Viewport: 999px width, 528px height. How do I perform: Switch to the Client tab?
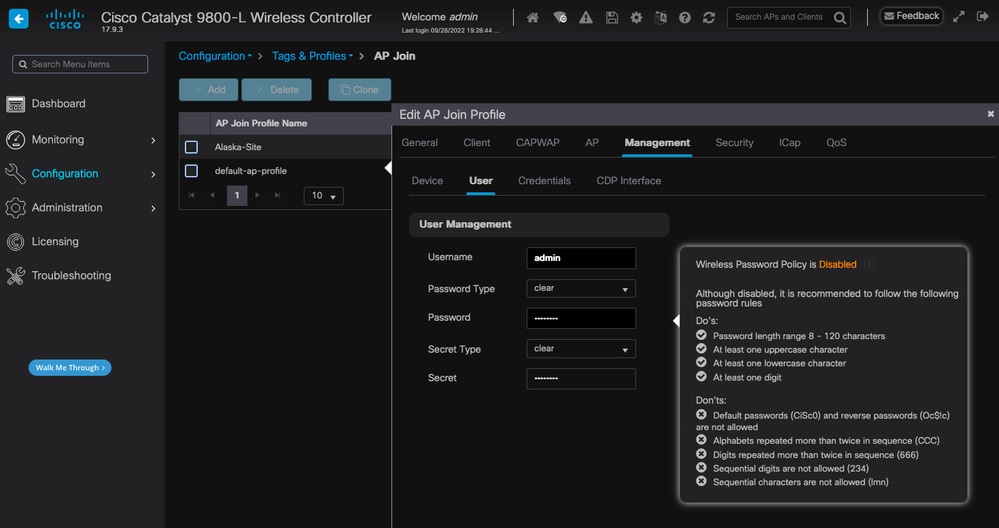477,143
